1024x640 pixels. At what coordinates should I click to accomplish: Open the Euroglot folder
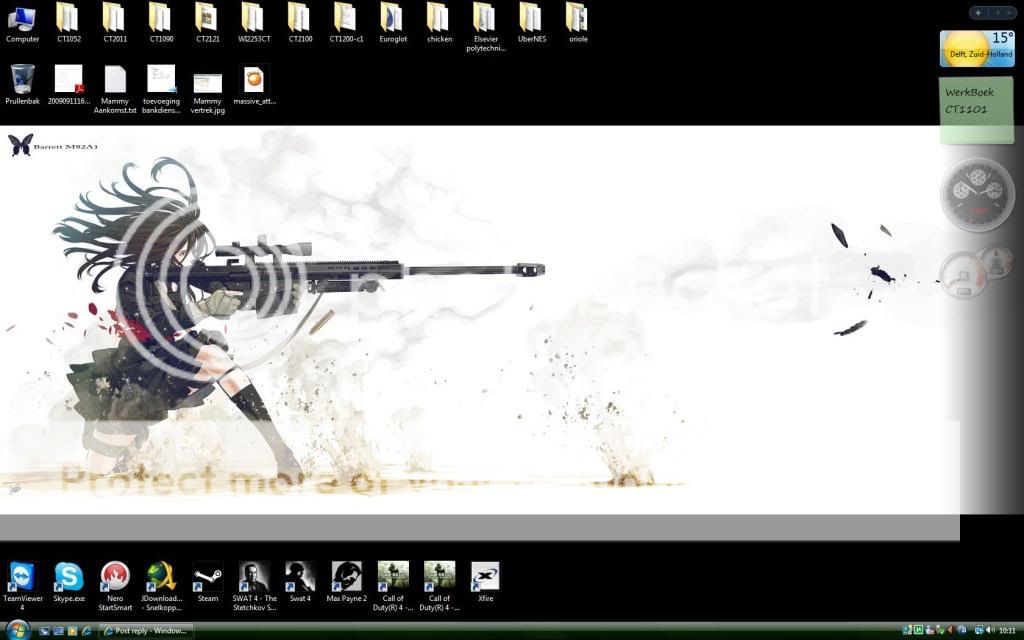coord(391,20)
